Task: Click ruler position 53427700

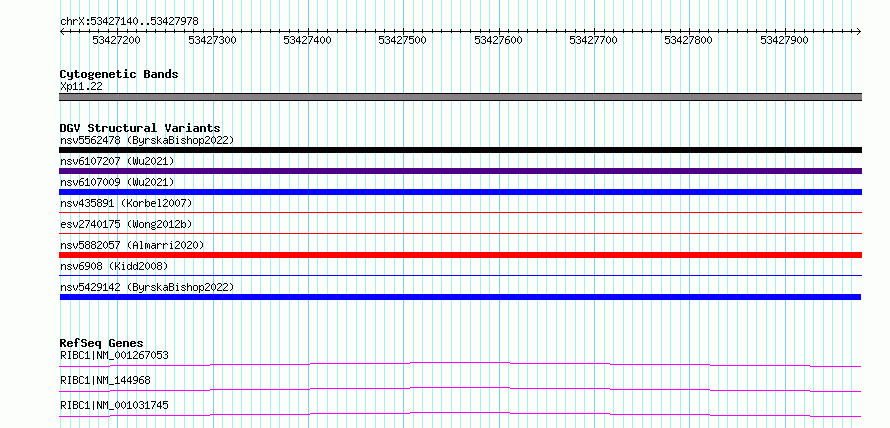Action: pyautogui.click(x=593, y=40)
